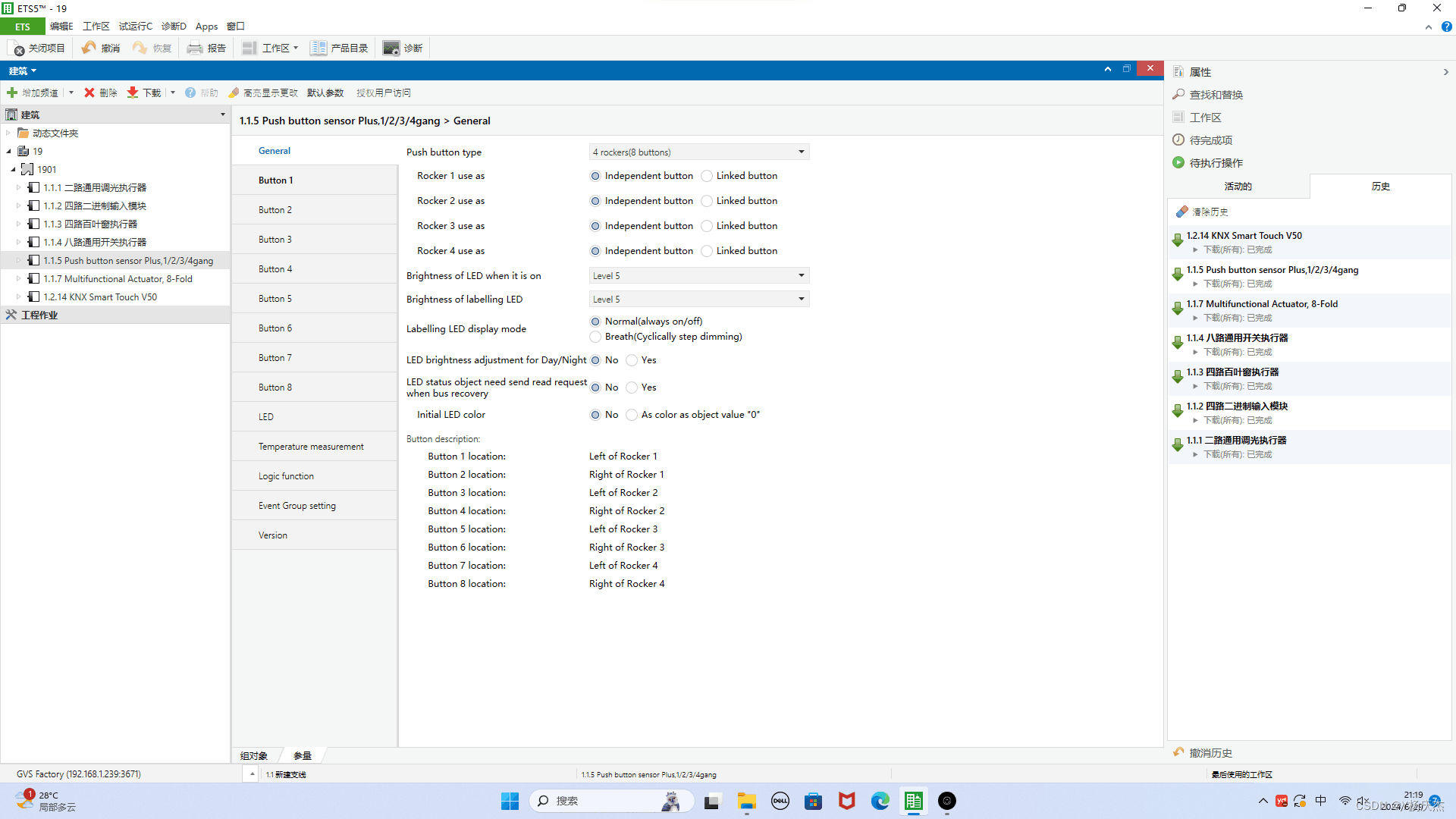The width and height of the screenshot is (1456, 819).
Task: Open the 报告 reports printer icon
Action: coord(195,49)
